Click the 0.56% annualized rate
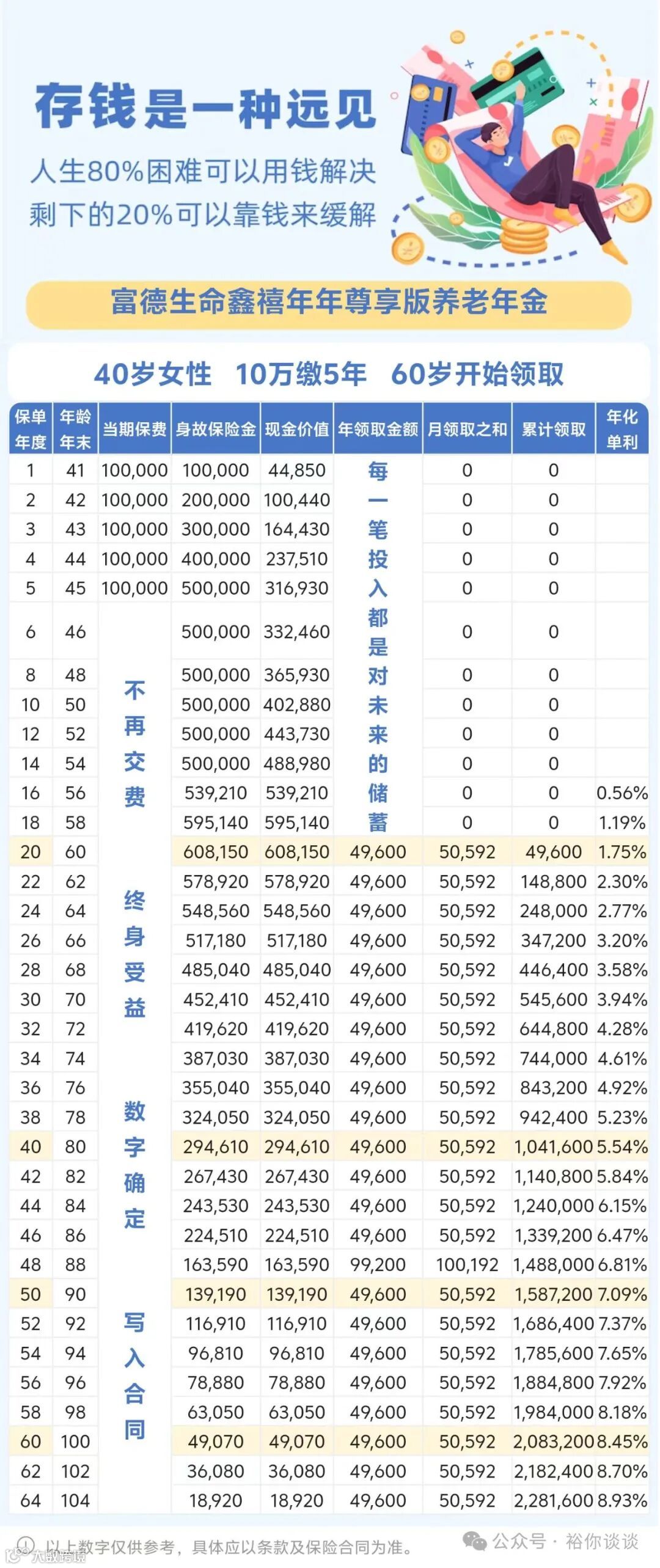Viewport: 660px width, 1568px height. (622, 793)
